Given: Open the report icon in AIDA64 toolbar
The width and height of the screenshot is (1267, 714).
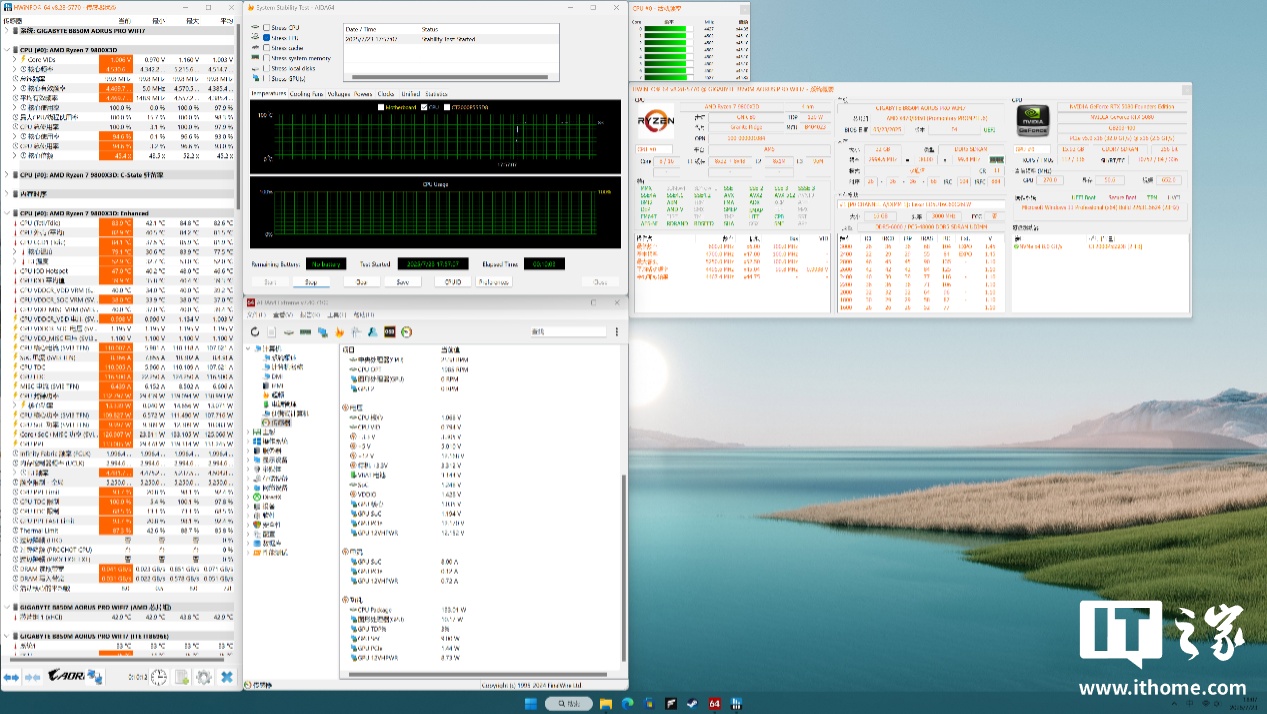Looking at the screenshot, I should [272, 332].
